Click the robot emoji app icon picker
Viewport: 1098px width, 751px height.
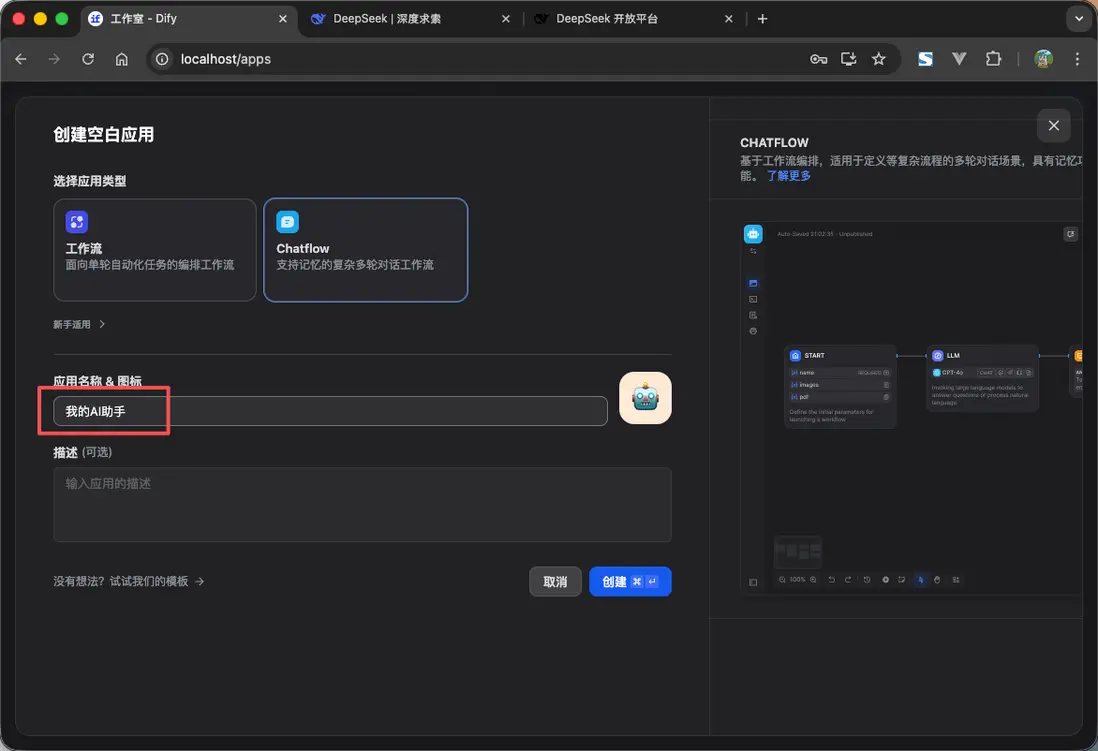point(644,397)
